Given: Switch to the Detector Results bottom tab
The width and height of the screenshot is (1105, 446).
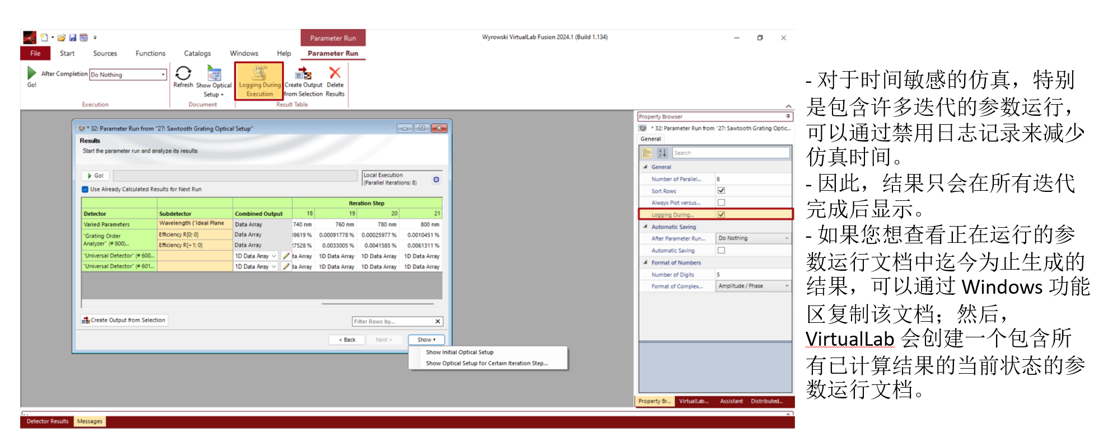Looking at the screenshot, I should click(x=47, y=421).
